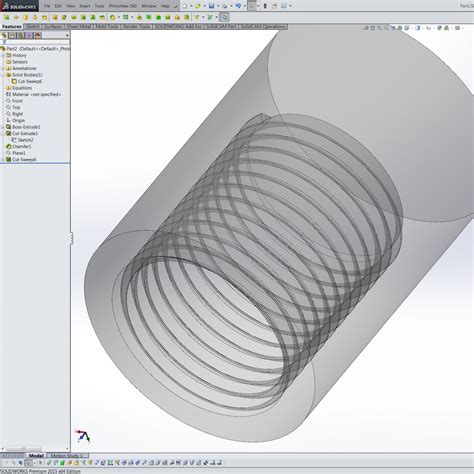
Task: Select the Part2 root node in tree
Action: 35,49
